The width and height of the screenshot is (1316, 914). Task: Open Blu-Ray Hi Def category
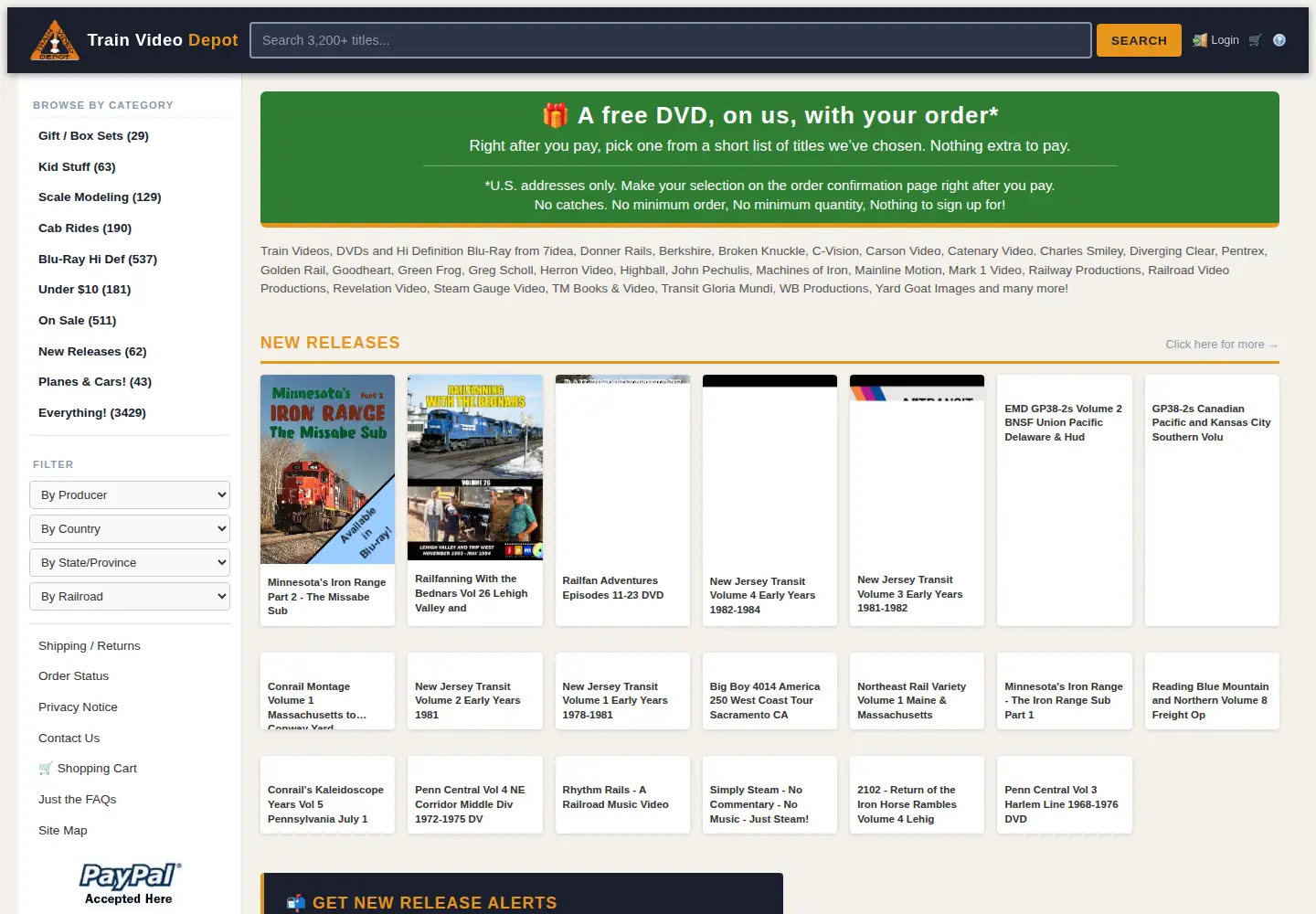click(x=98, y=260)
